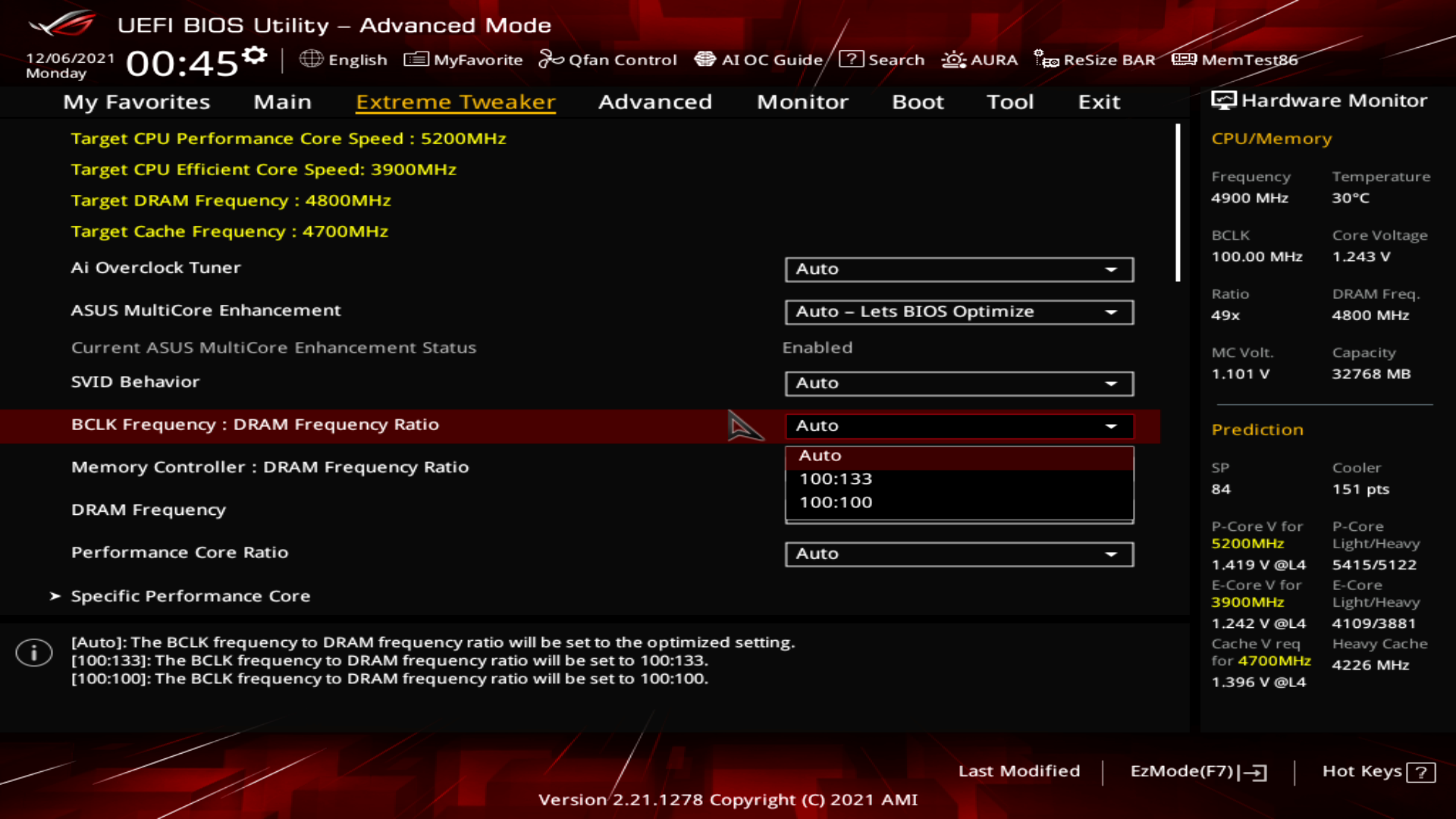The height and width of the screenshot is (819, 1456).
Task: Expand Specific Performance Core submenu
Action: (x=190, y=596)
